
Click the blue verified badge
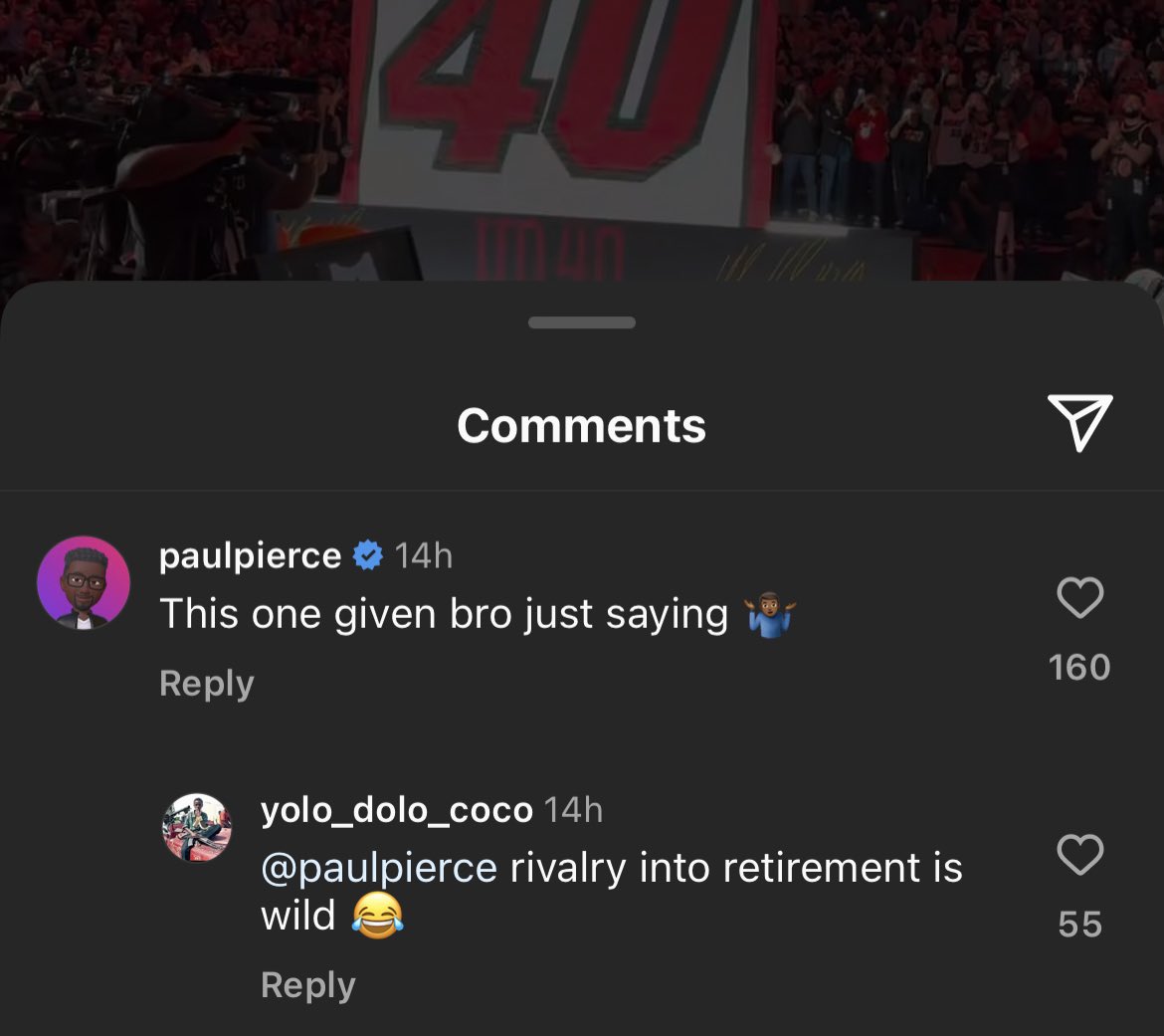point(368,555)
